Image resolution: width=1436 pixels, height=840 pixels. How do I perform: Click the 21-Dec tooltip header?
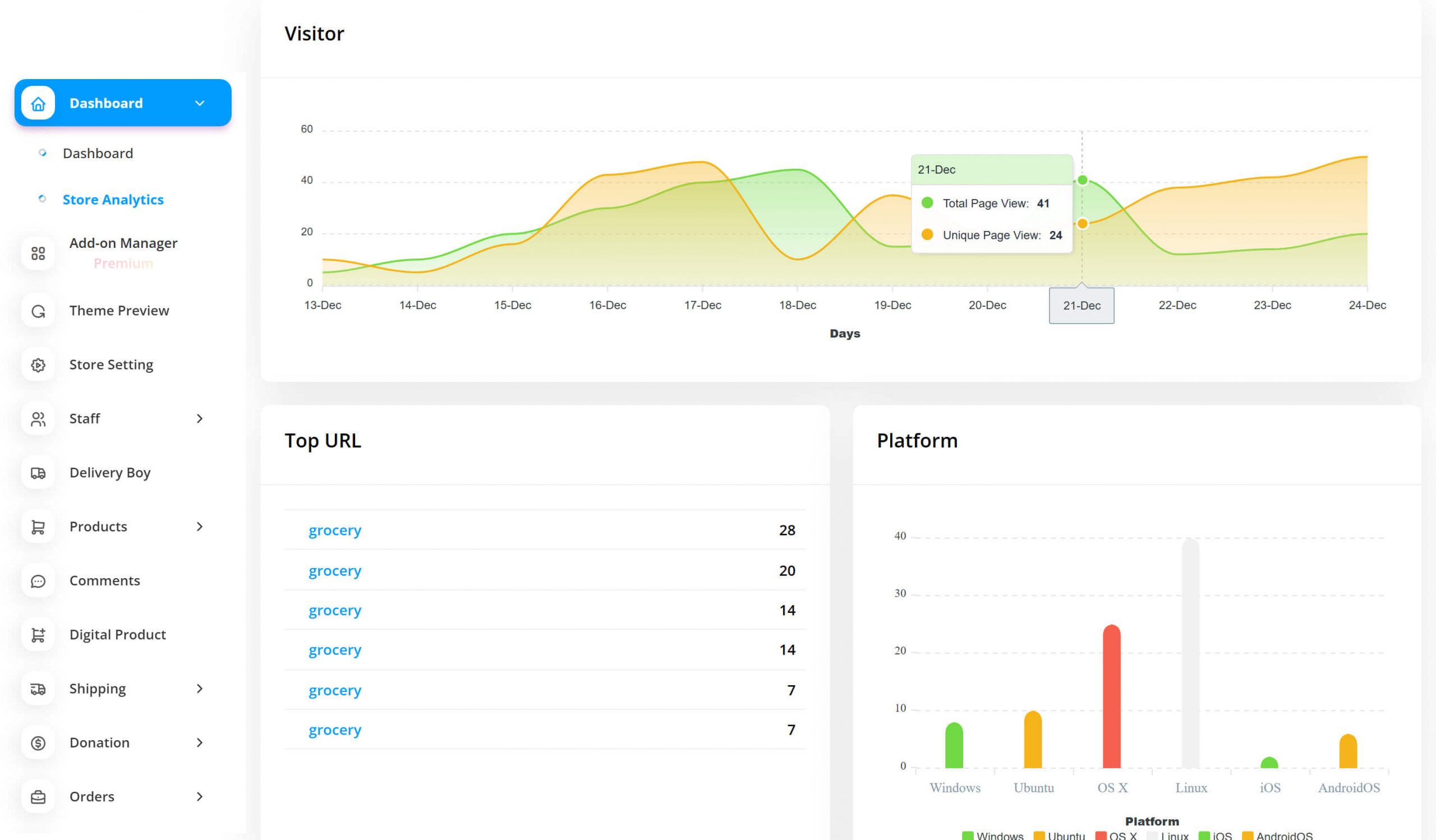coord(992,170)
